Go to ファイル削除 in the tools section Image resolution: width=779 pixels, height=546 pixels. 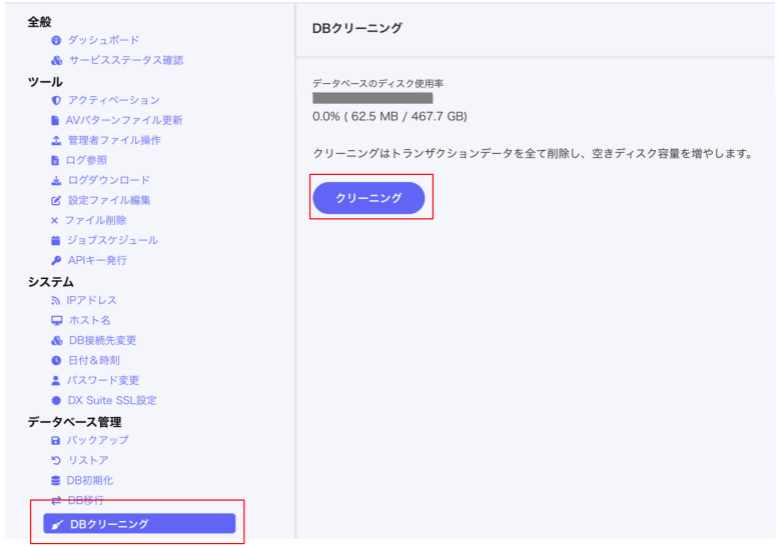[95, 220]
